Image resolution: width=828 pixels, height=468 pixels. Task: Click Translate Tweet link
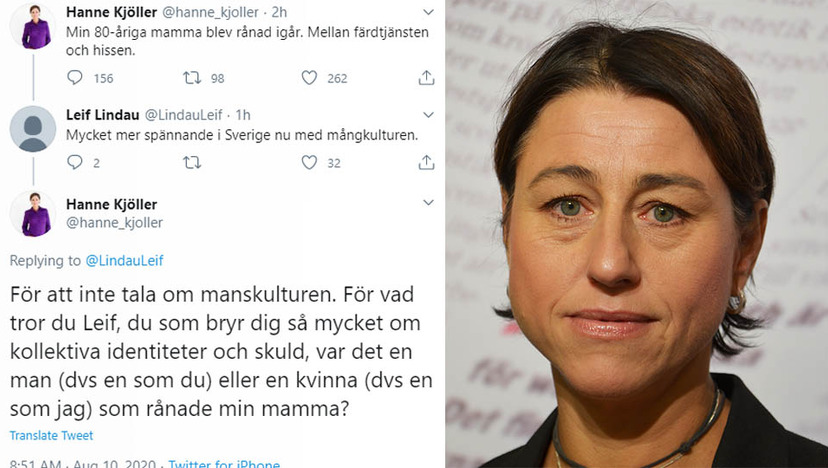tap(51, 436)
